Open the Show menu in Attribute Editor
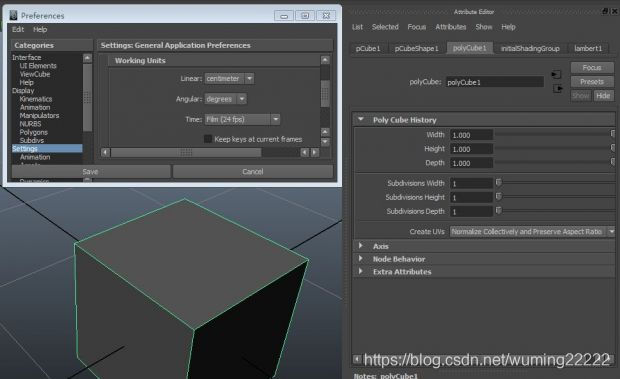This screenshot has width=620, height=379. tap(484, 27)
